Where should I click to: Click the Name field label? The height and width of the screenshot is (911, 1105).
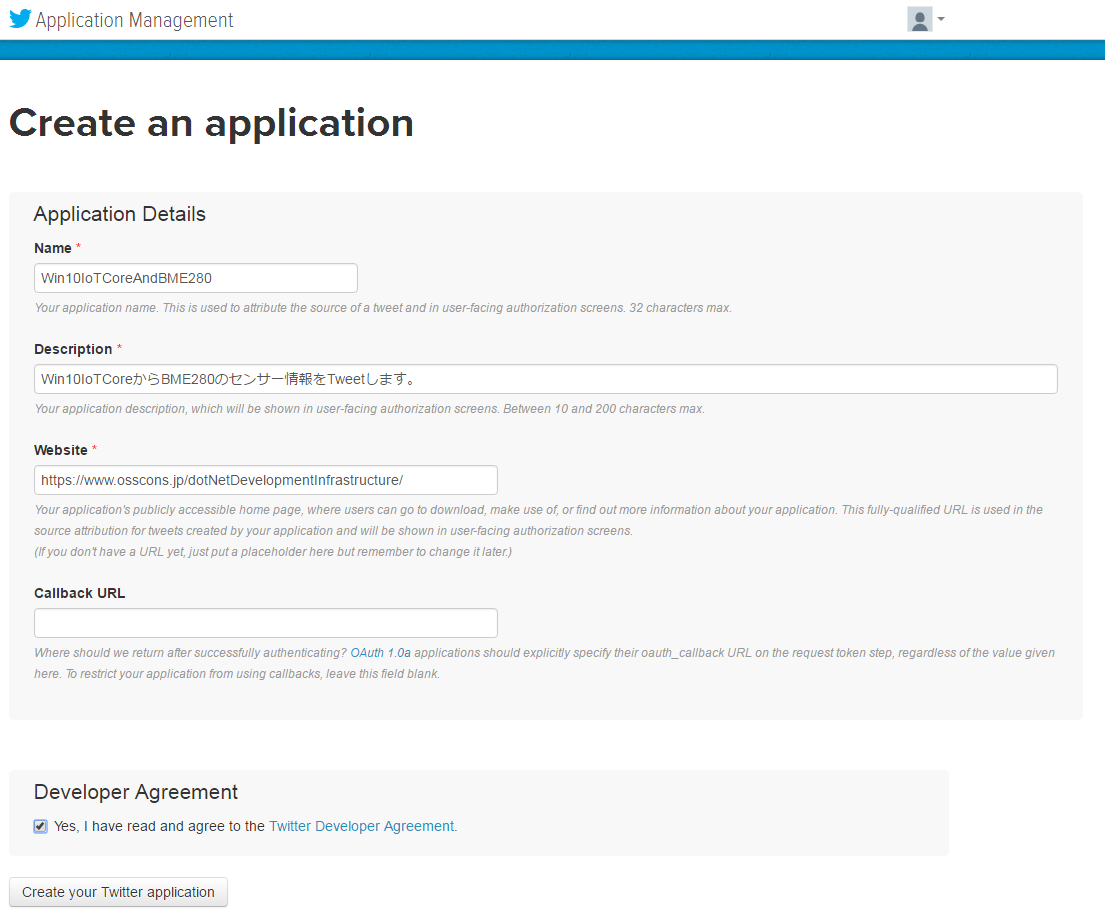pyautogui.click(x=53, y=248)
